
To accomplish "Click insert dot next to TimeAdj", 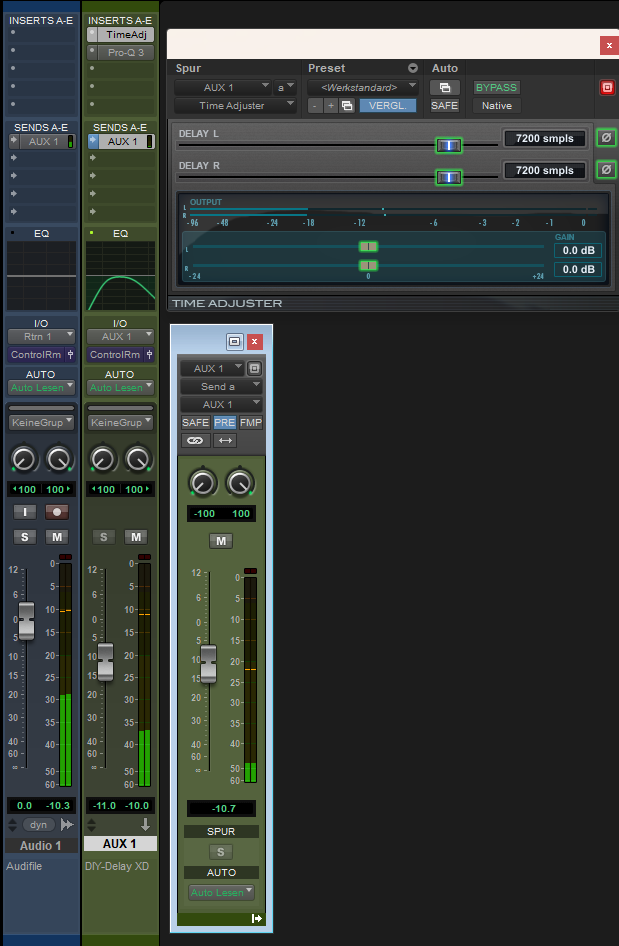I will tap(92, 34).
